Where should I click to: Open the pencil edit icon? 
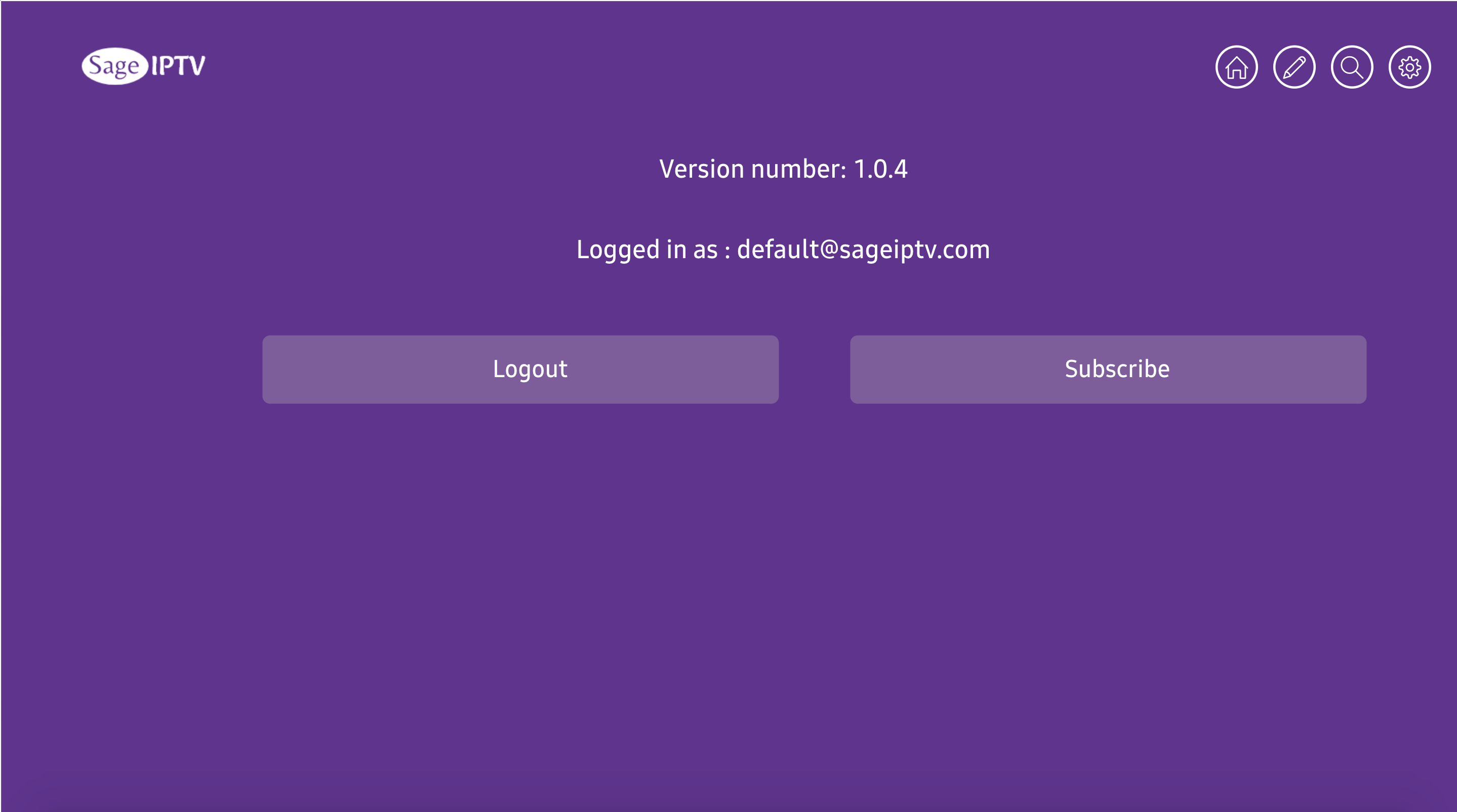coord(1294,67)
